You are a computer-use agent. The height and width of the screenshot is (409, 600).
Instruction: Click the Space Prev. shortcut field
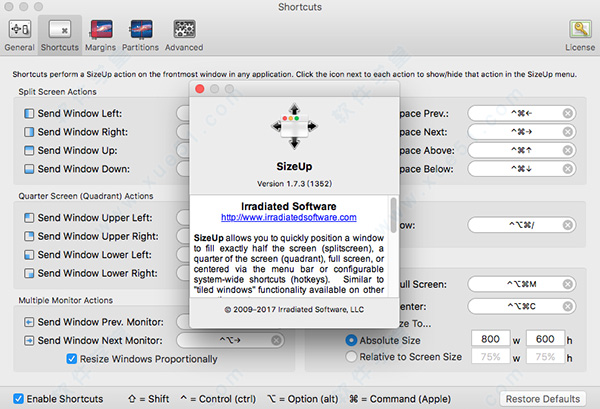[x=522, y=113]
